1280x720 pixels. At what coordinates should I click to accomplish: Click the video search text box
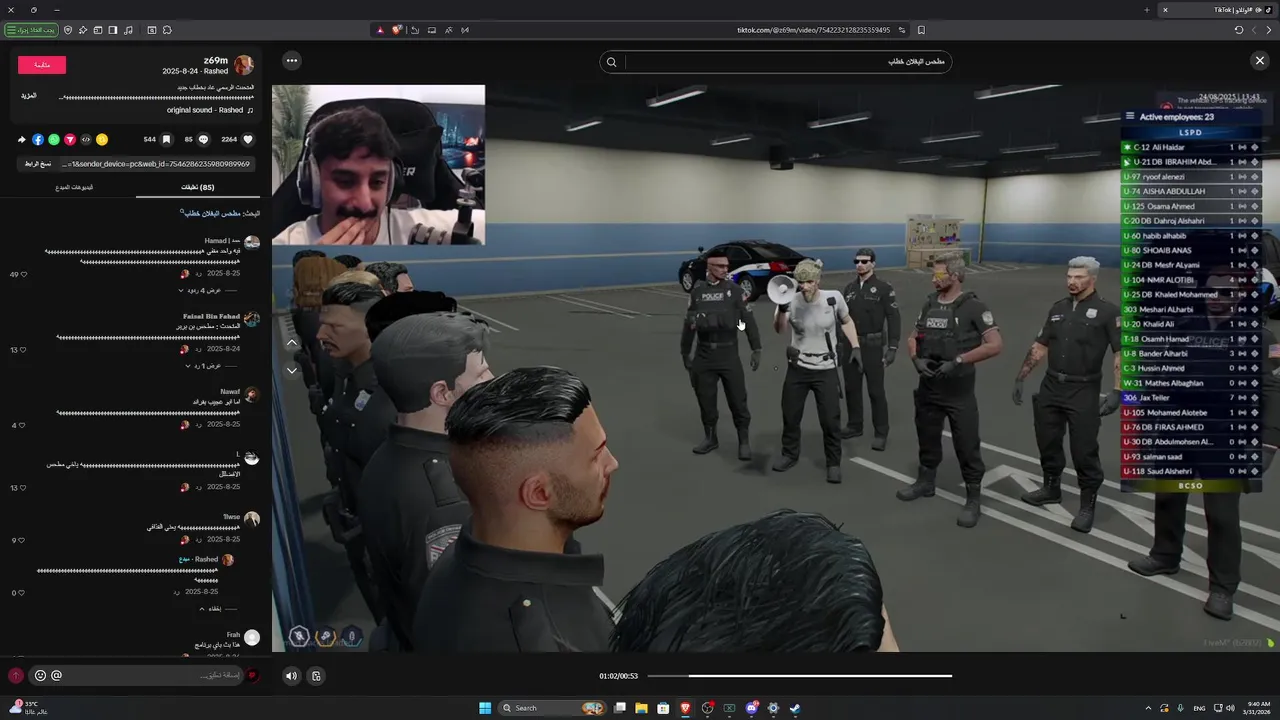[x=787, y=62]
